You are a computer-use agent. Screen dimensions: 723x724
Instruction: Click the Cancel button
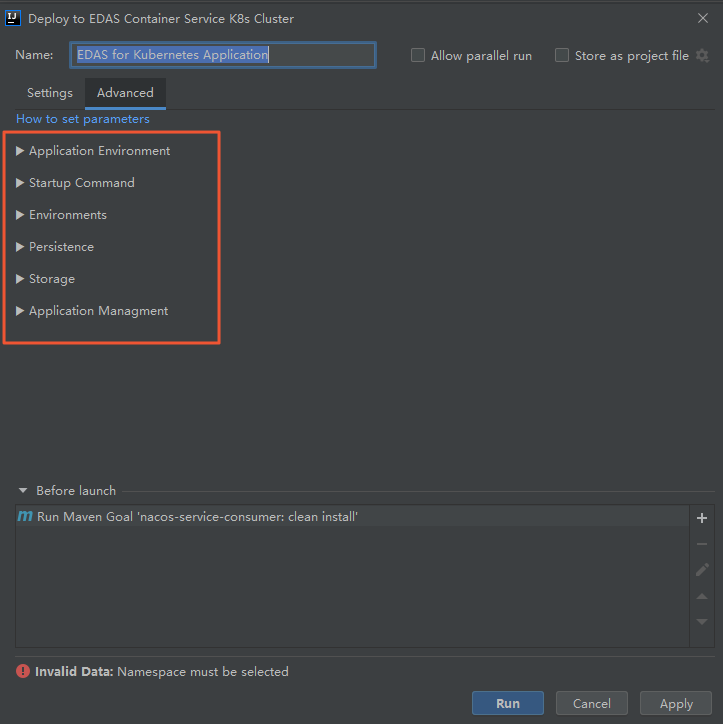click(x=592, y=703)
